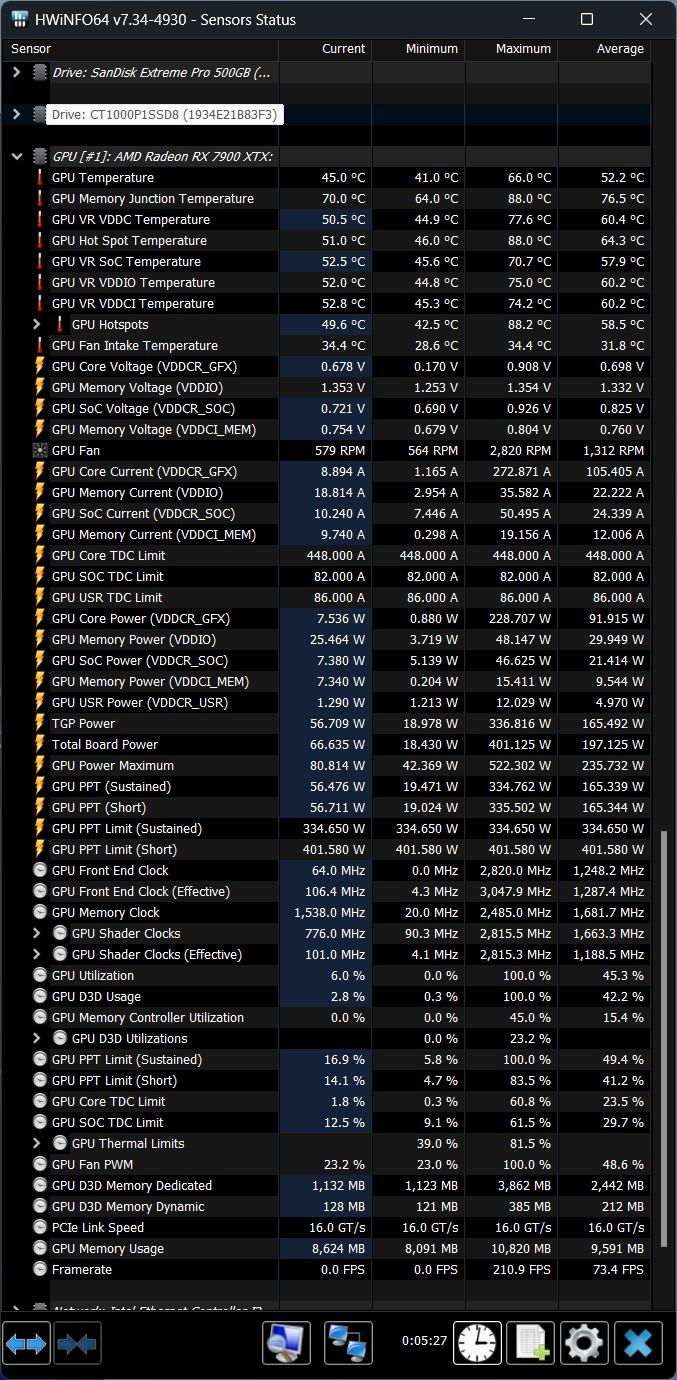
Task: Click the icon beside GPU Fan PWM
Action: (40, 1164)
